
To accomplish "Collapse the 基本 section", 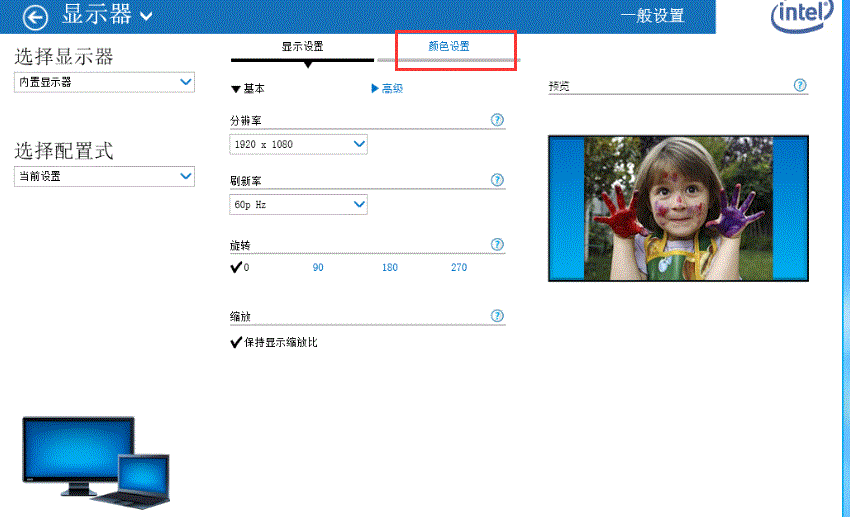I will (x=248, y=89).
